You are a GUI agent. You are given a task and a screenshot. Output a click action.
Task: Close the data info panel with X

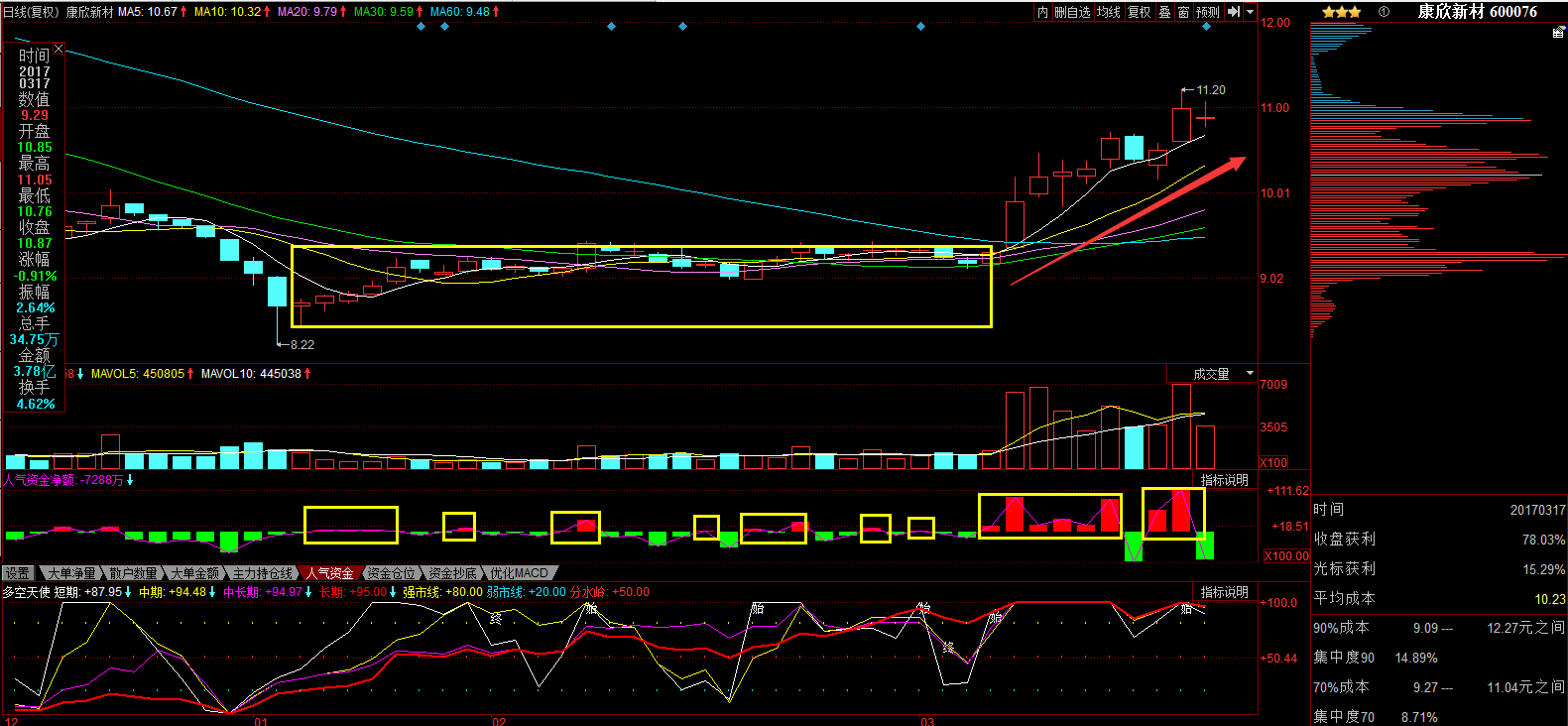(x=59, y=49)
